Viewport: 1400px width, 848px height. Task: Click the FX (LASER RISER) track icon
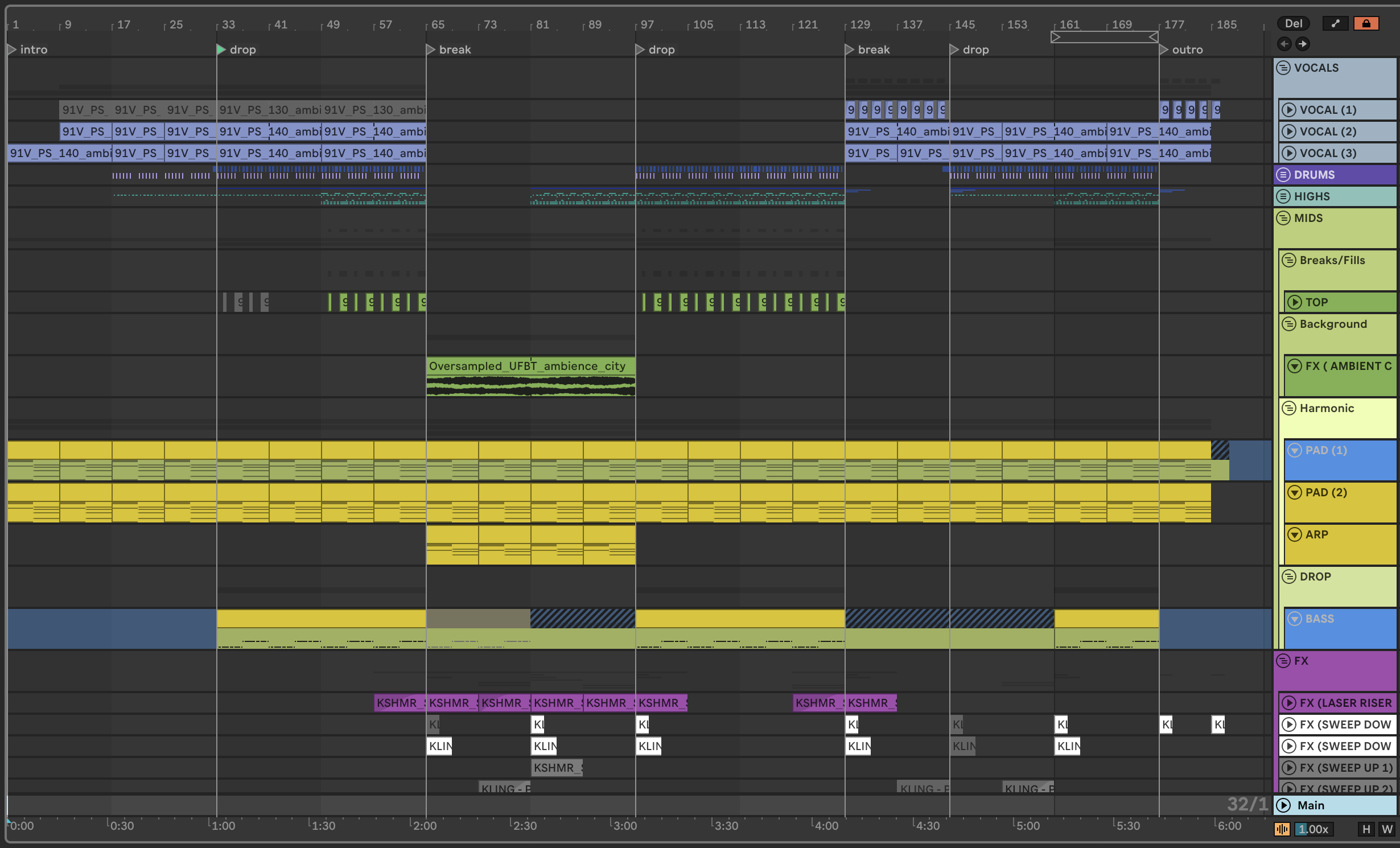(1290, 703)
